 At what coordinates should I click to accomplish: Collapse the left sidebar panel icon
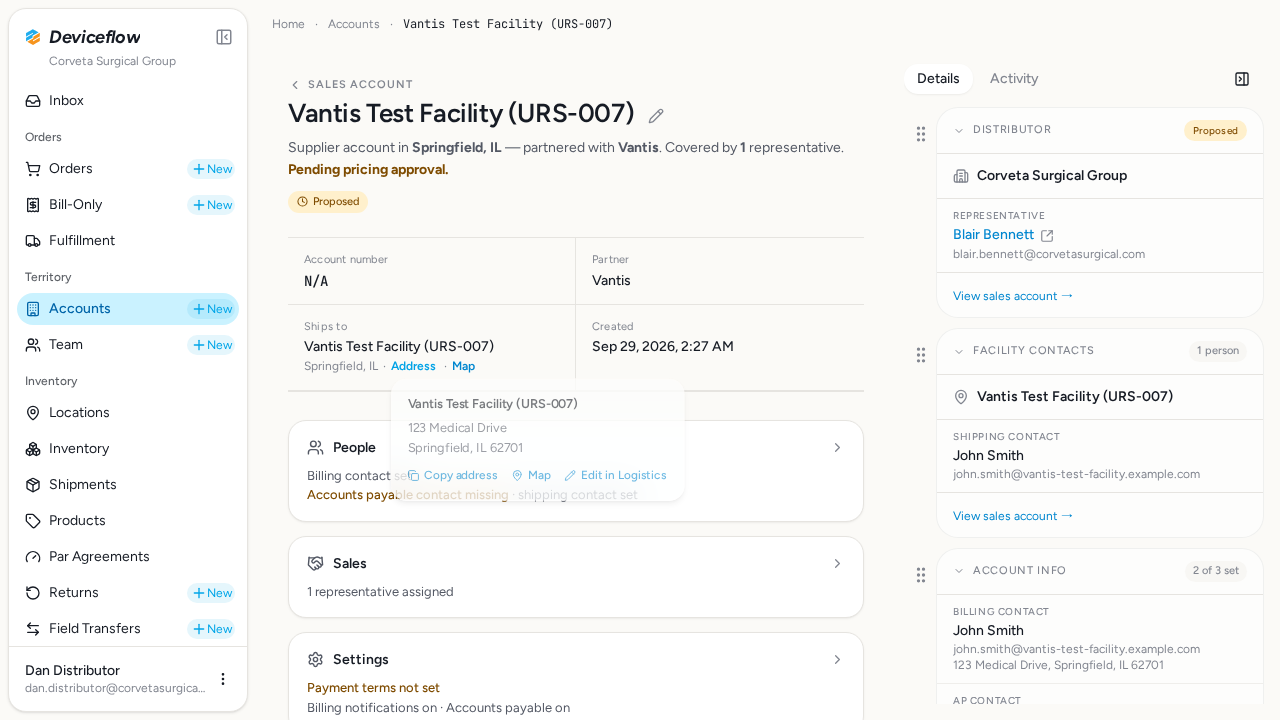(224, 37)
